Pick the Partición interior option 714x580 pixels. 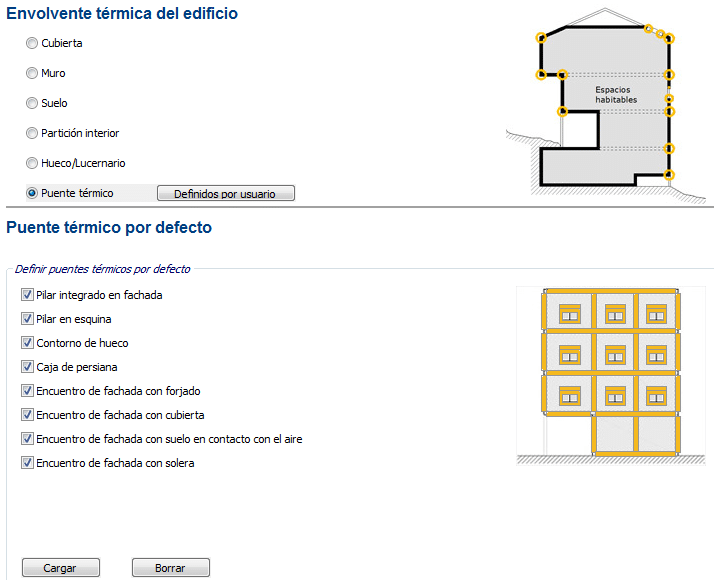(32, 134)
